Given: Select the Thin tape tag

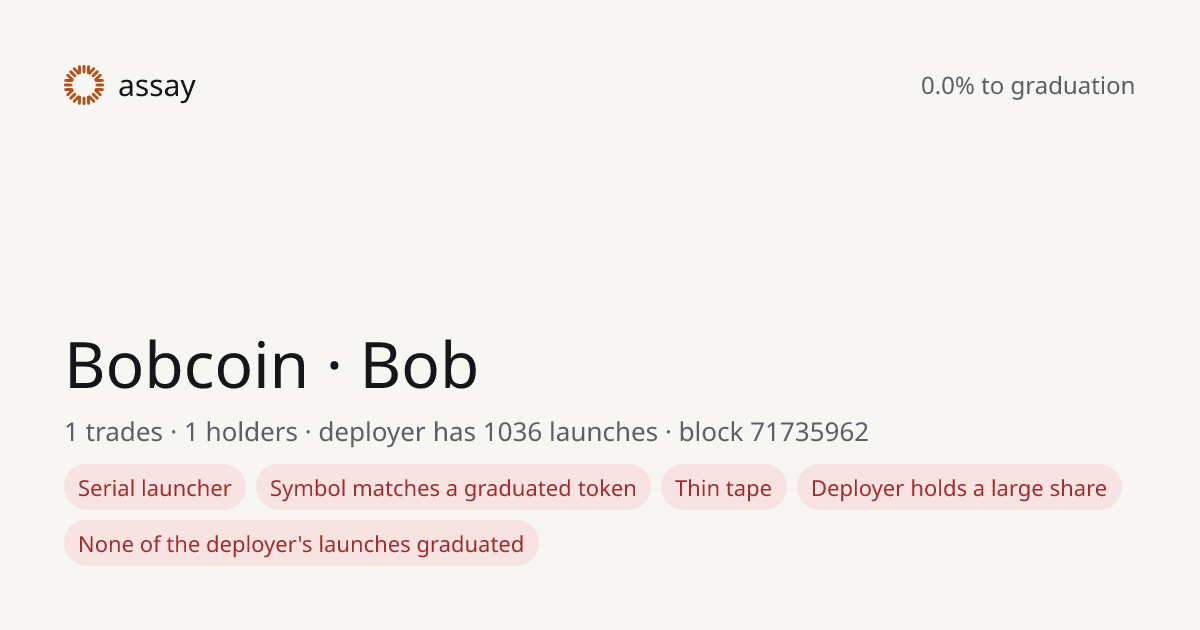Looking at the screenshot, I should tap(723, 488).
